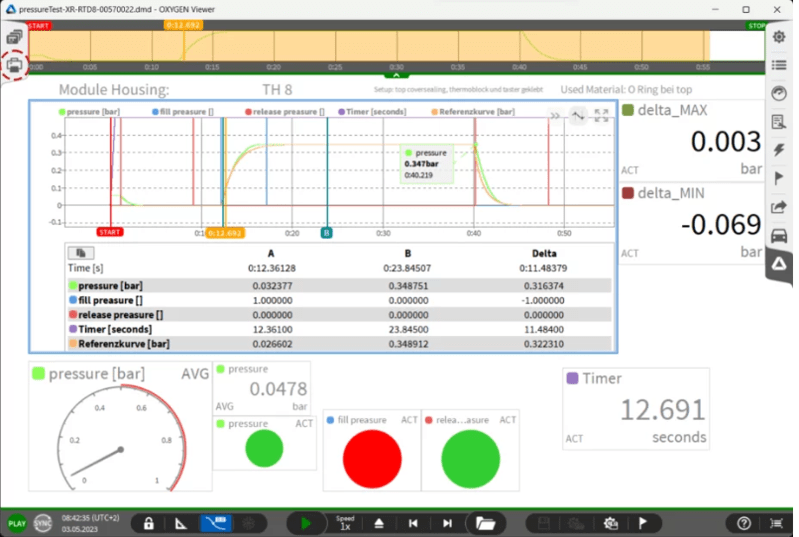Click the car icon in right sidebar
Viewport: 799px width, 537px height.
click(x=779, y=236)
